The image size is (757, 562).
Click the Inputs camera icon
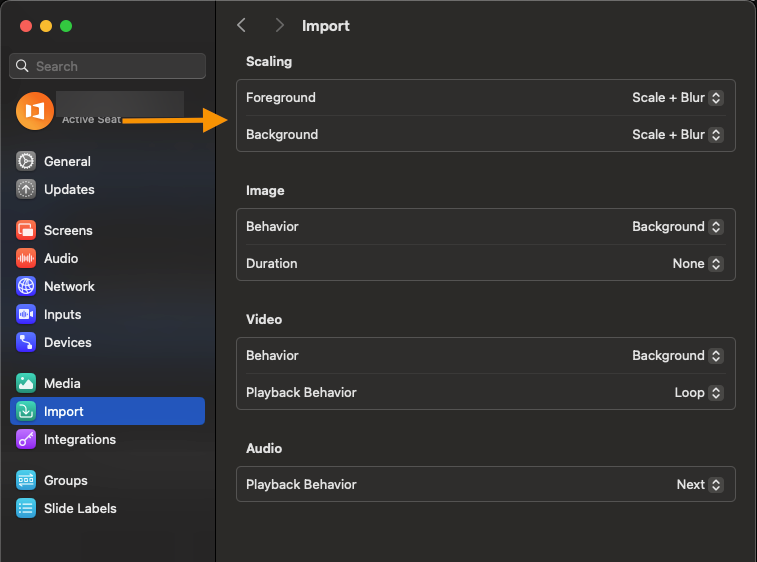(x=26, y=314)
